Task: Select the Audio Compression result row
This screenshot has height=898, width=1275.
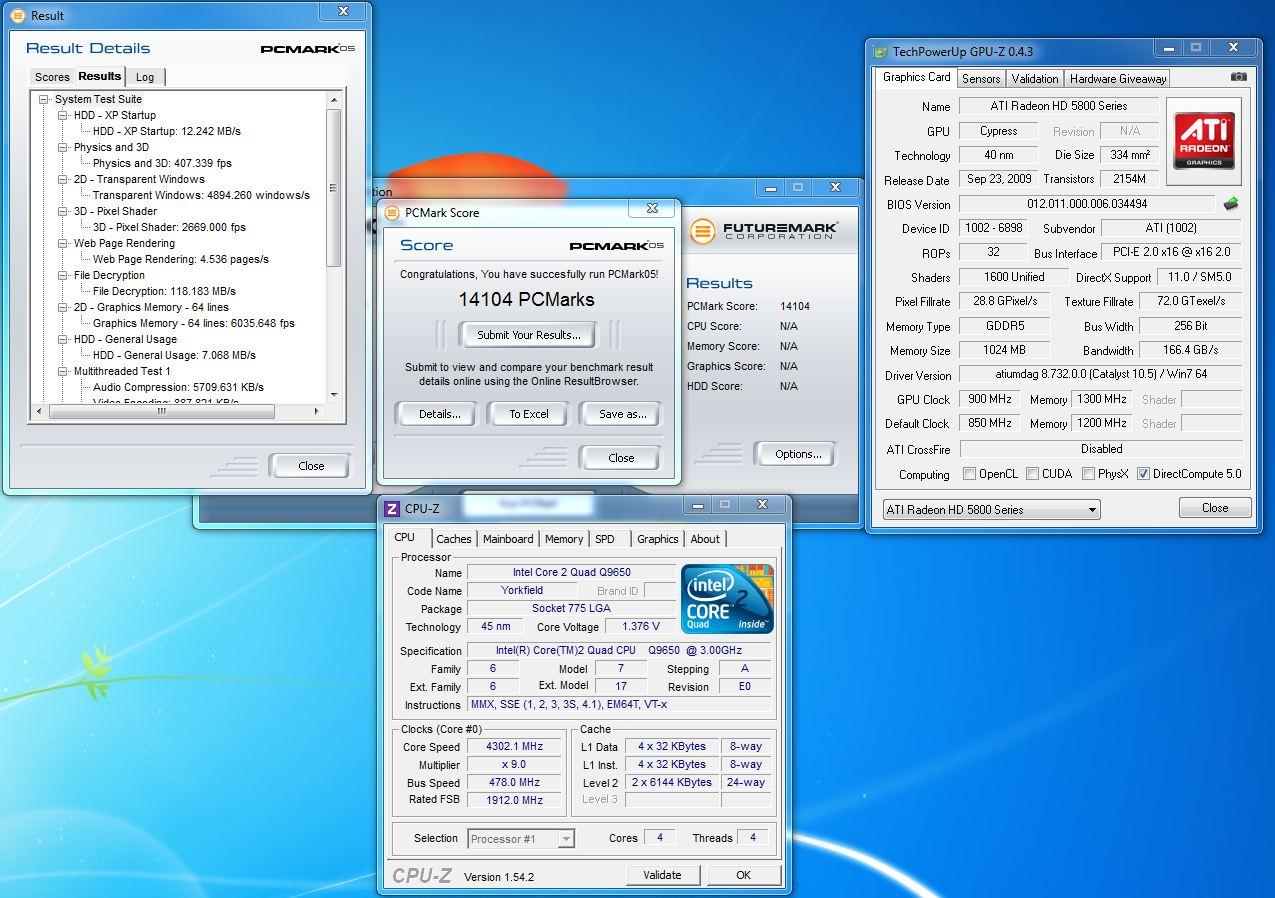Action: point(178,387)
